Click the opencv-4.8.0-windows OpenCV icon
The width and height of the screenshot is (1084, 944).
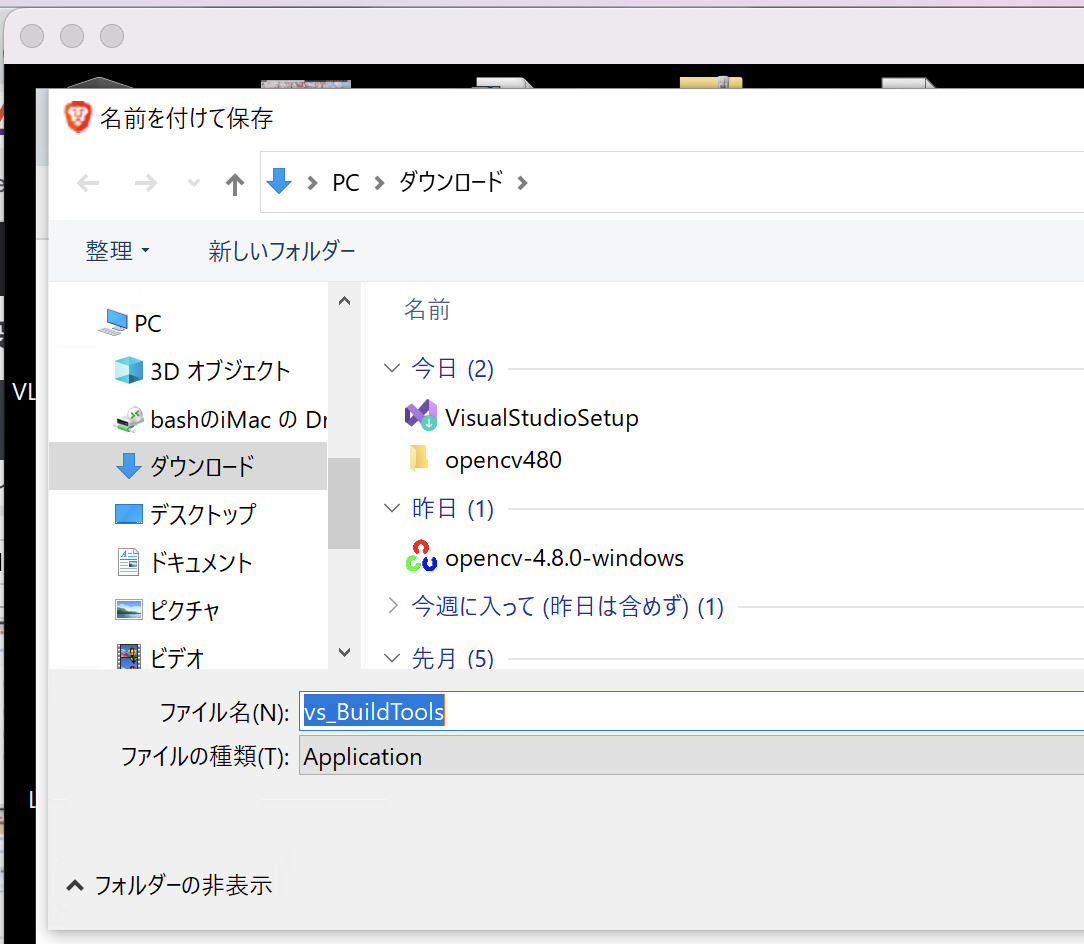click(x=421, y=556)
